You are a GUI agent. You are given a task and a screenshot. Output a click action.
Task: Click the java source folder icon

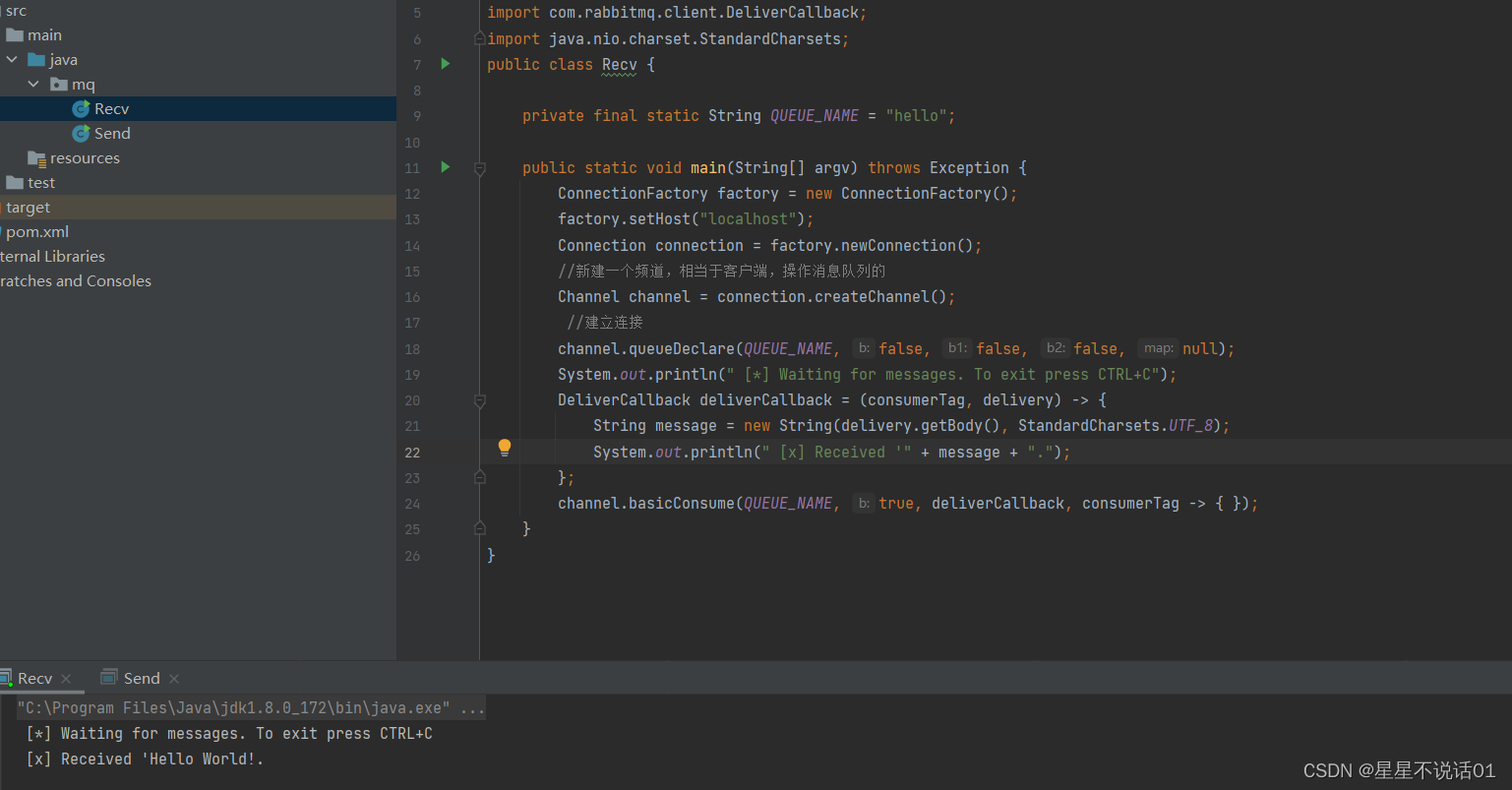point(37,60)
